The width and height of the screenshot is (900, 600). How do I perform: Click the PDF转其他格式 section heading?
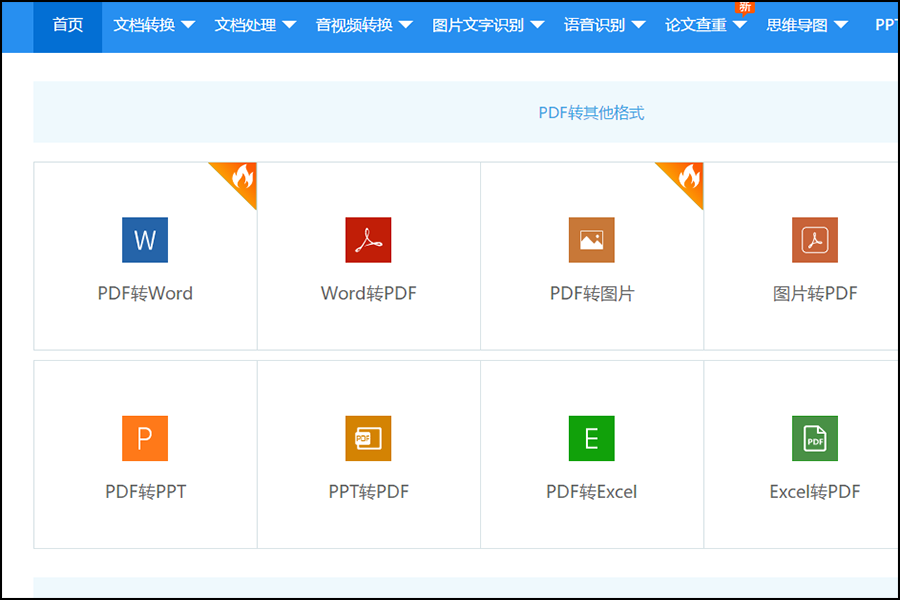(x=591, y=113)
